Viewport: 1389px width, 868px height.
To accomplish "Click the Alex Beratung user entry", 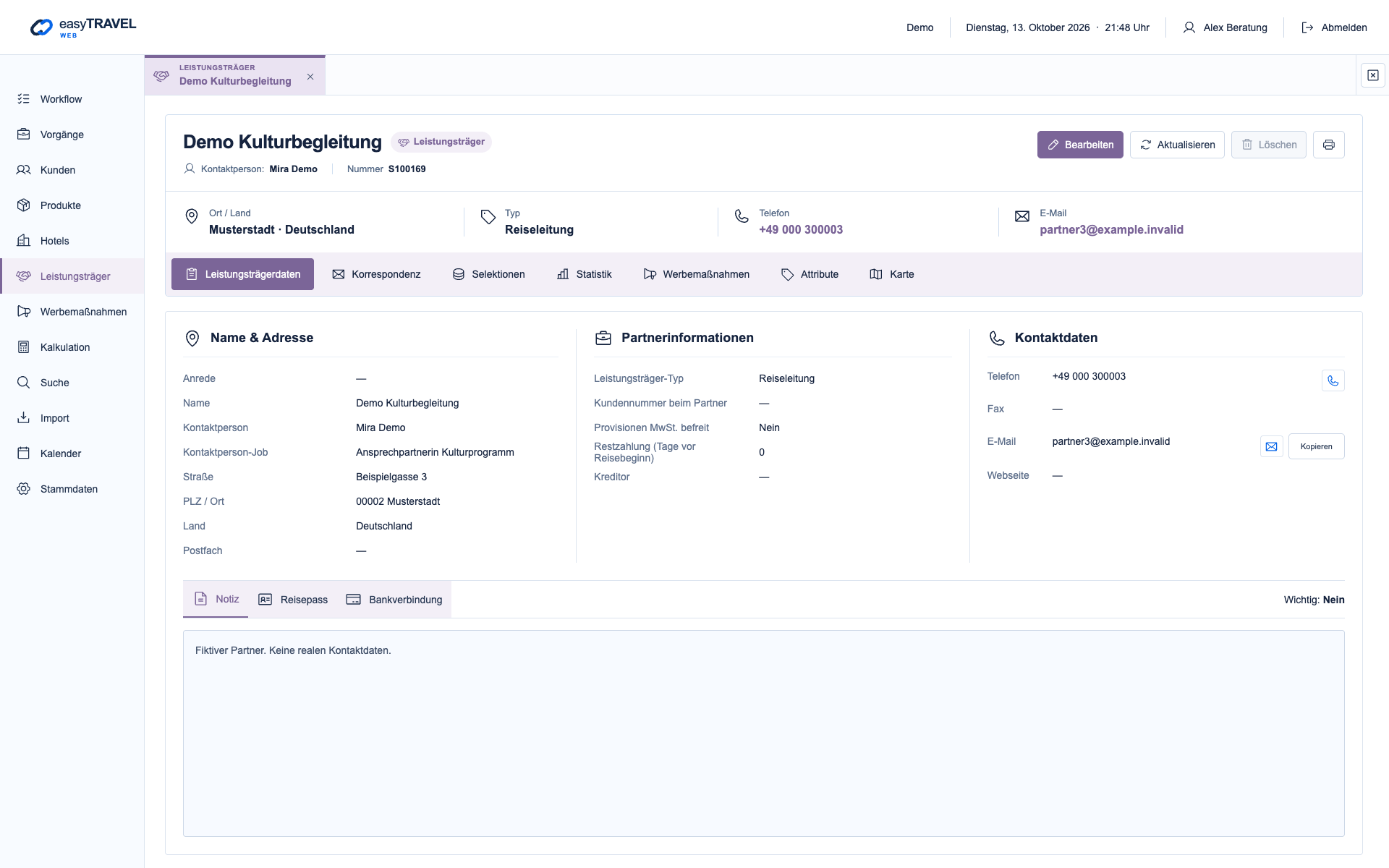I will 1225,27.
